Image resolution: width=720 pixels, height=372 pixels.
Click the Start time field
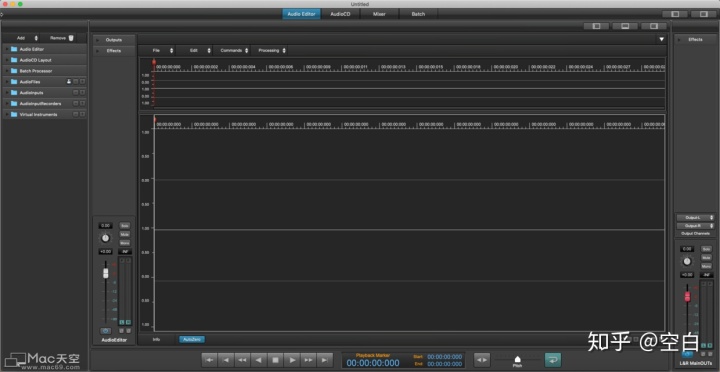pyautogui.click(x=444, y=357)
